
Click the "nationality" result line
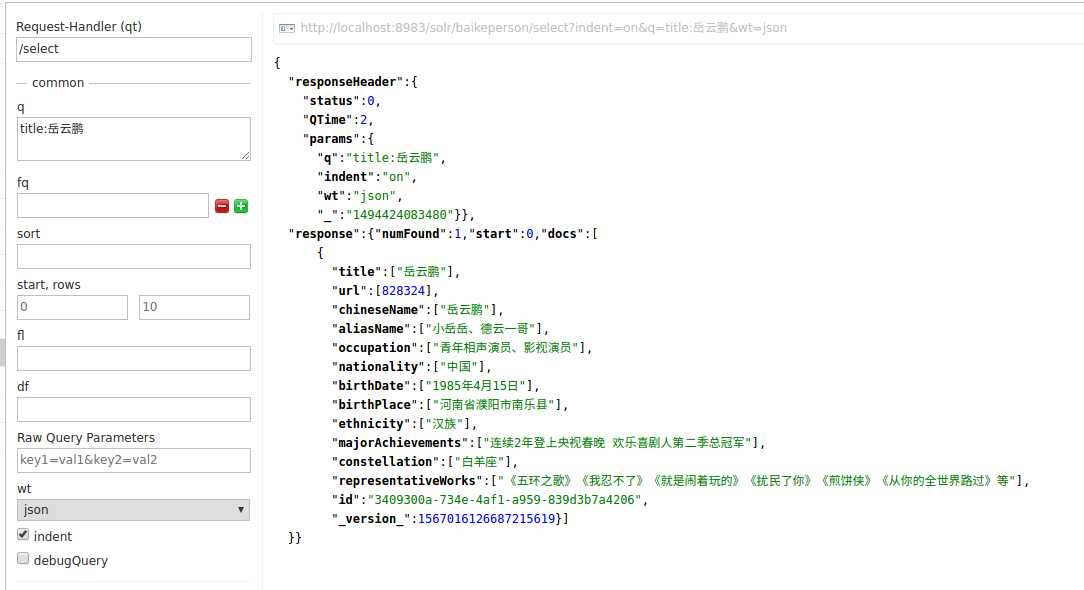411,367
